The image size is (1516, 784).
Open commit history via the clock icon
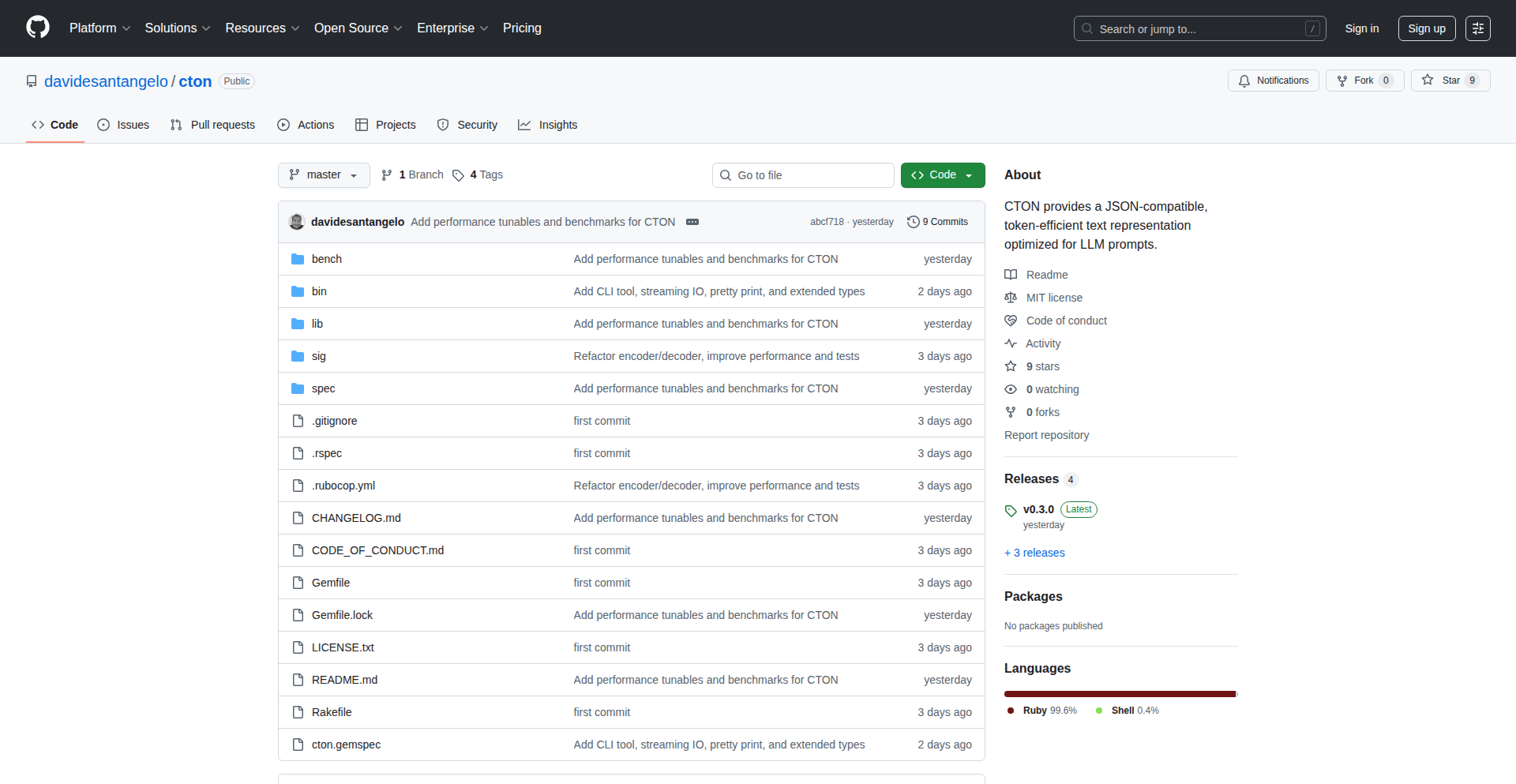point(914,222)
